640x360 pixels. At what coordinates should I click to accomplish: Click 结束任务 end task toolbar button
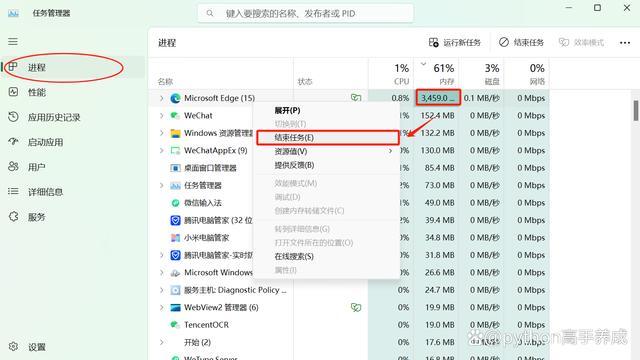(x=521, y=42)
